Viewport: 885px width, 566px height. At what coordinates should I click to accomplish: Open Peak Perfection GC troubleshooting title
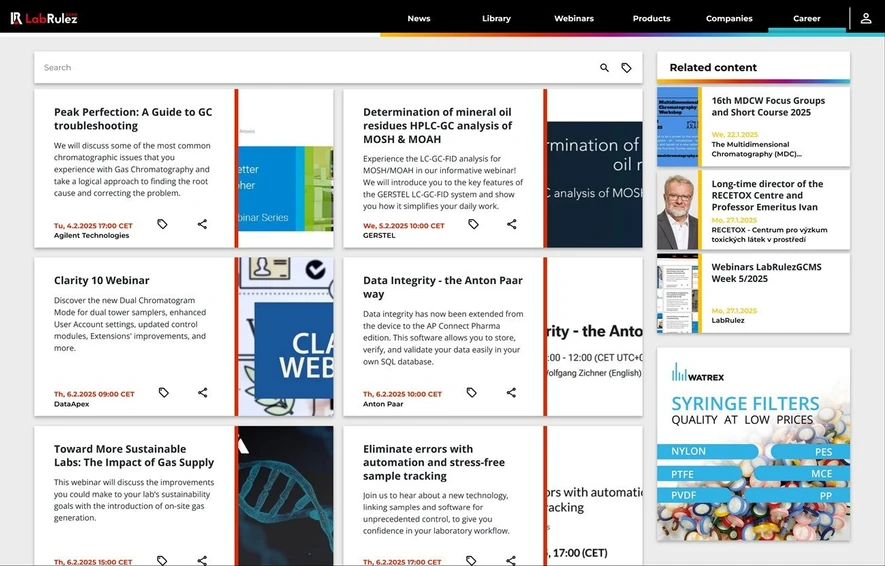tap(133, 119)
